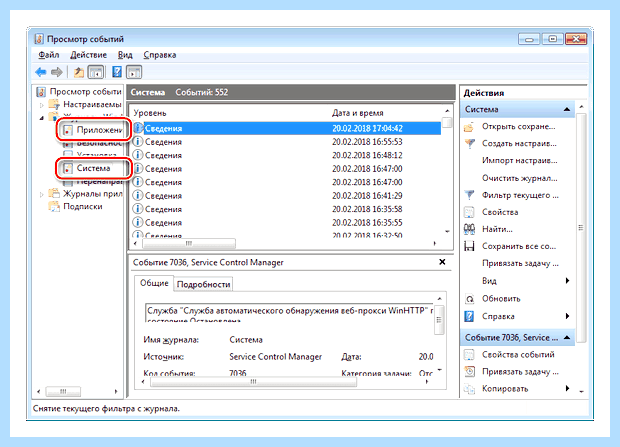Click the details pane horizontal scrollbar thumb
Viewport: 620px width, 447px height.
(x=253, y=382)
